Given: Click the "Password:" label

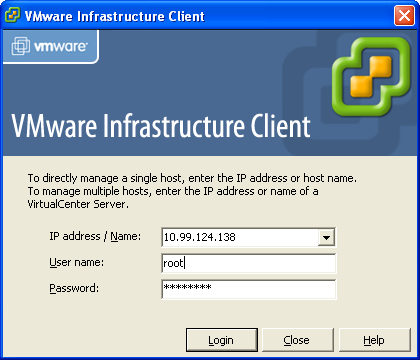Looking at the screenshot, I should 74,288.
